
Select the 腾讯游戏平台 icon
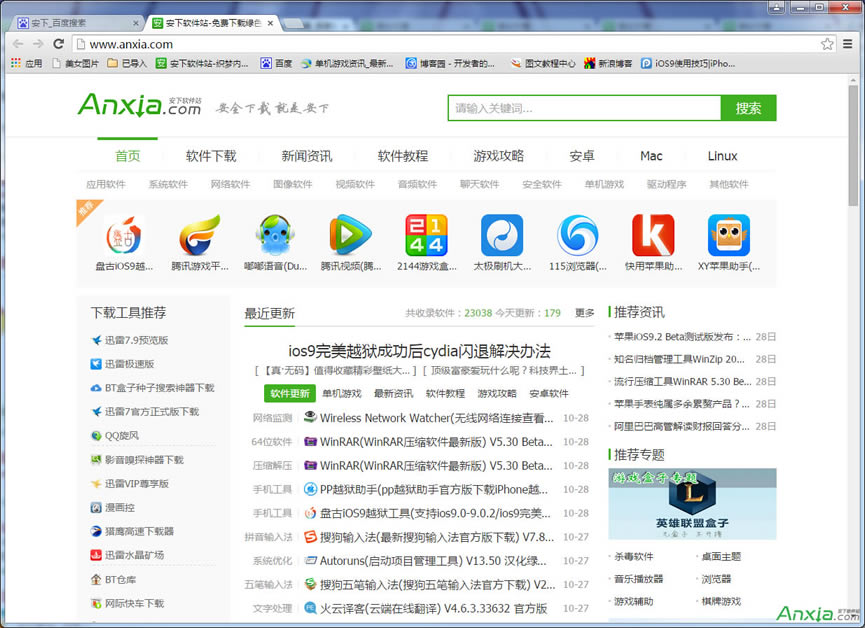(198, 237)
